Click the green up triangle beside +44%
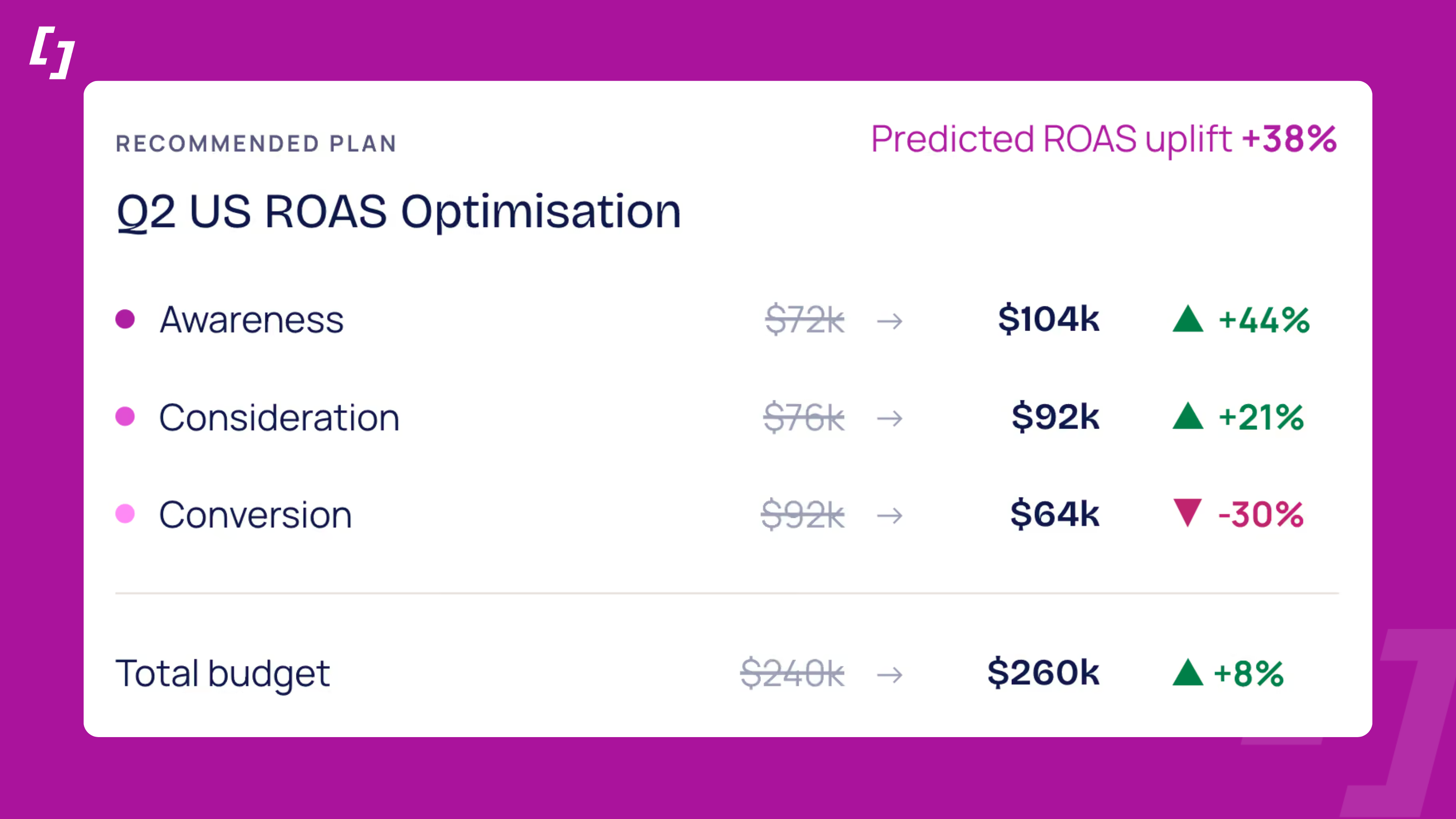This screenshot has height=819, width=1456. click(1187, 319)
